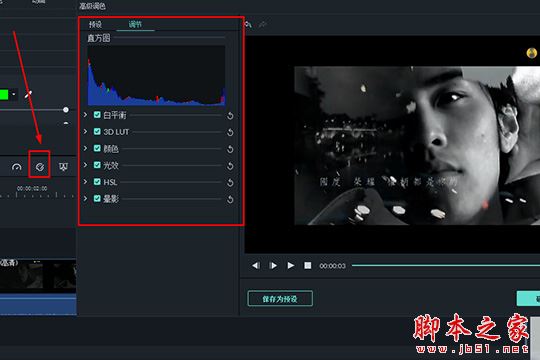Image resolution: width=540 pixels, height=360 pixels.
Task: Expand the 3D LUT section
Action: click(x=85, y=131)
